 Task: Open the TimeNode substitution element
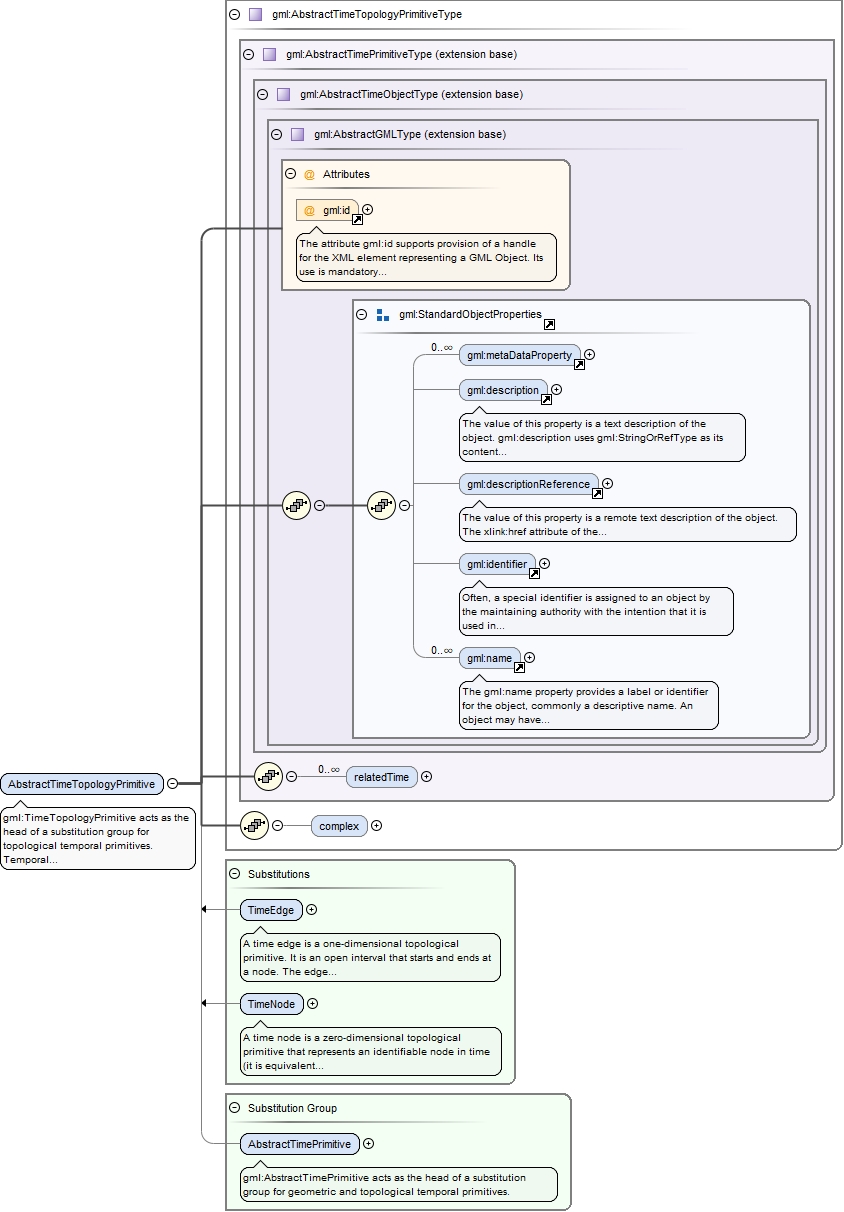(272, 1004)
